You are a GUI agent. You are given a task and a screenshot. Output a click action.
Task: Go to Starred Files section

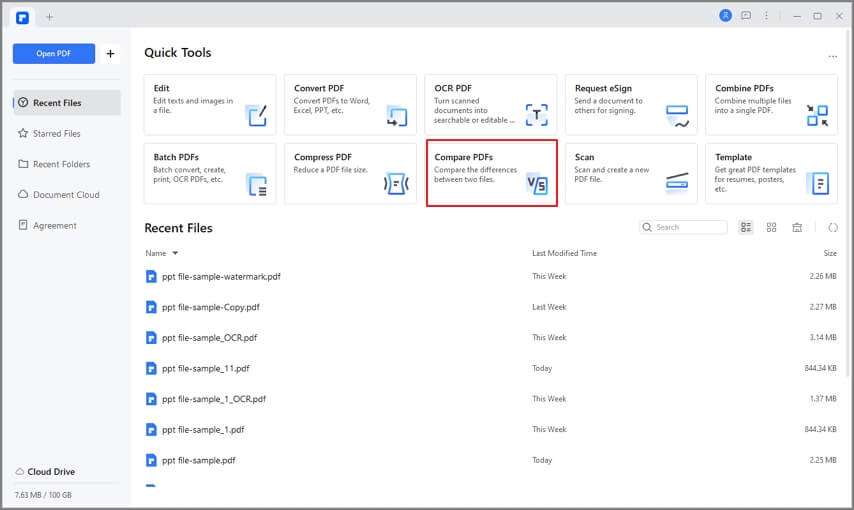pos(57,133)
